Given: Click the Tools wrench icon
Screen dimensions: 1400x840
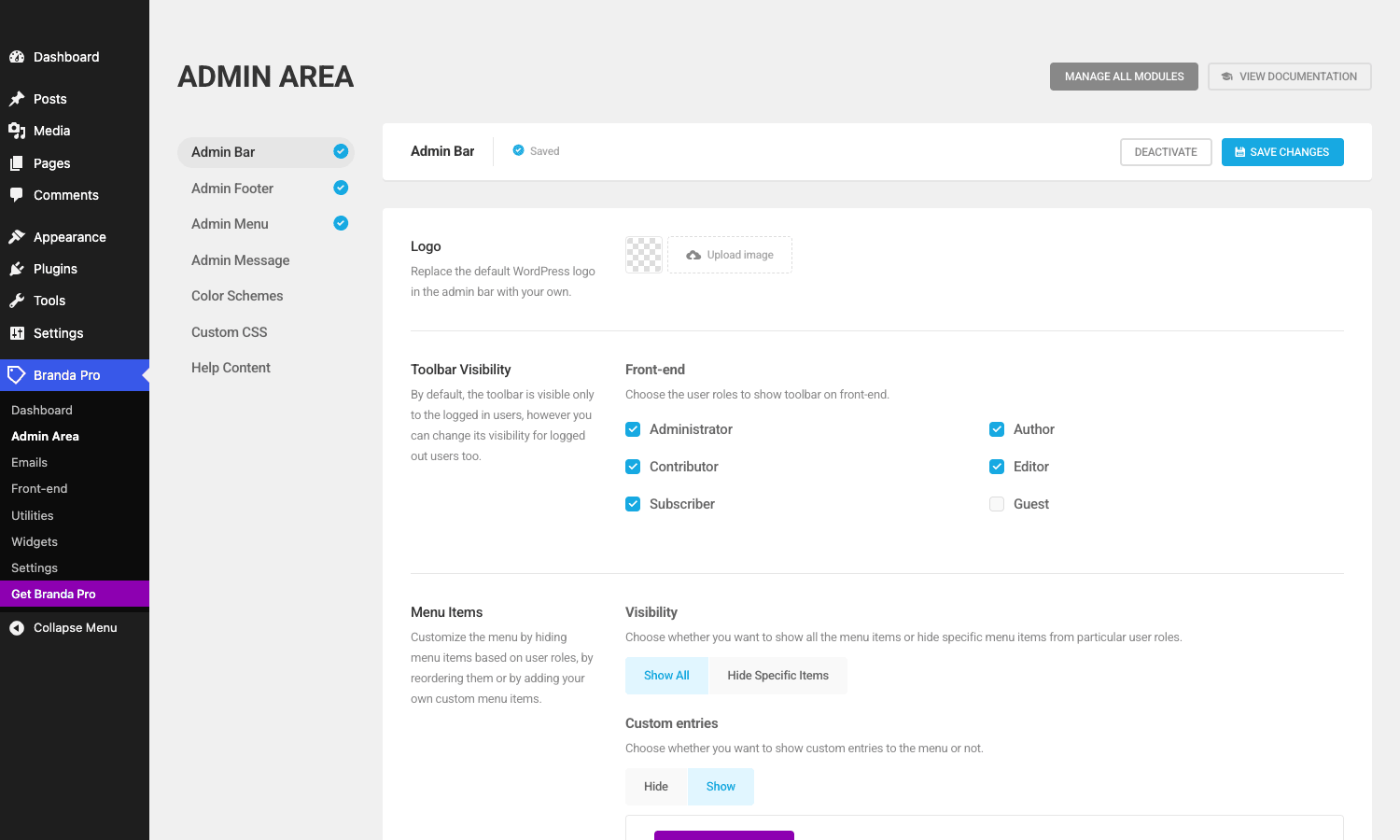Looking at the screenshot, I should click(x=17, y=301).
